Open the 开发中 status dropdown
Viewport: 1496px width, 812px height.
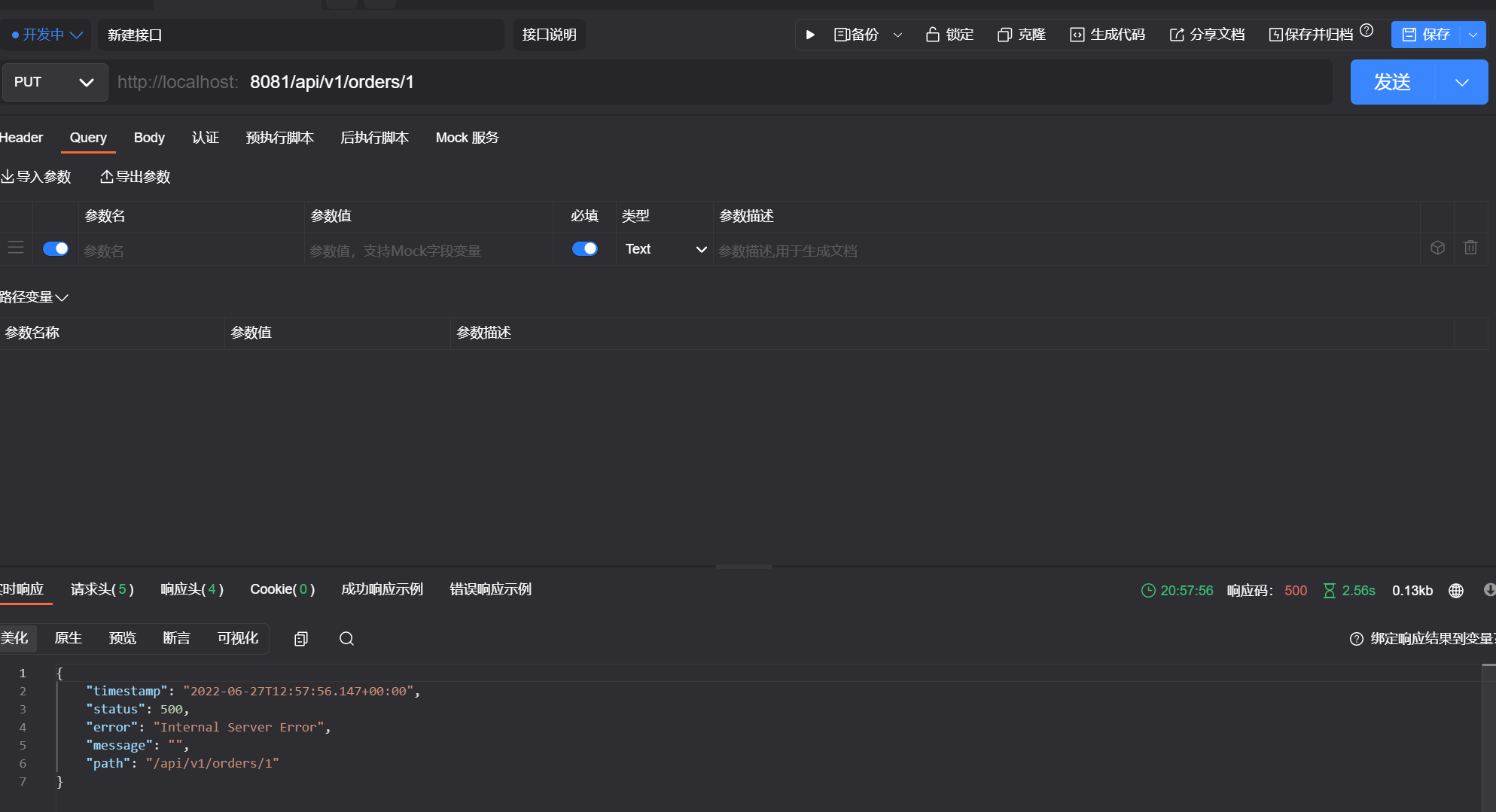[x=47, y=35]
